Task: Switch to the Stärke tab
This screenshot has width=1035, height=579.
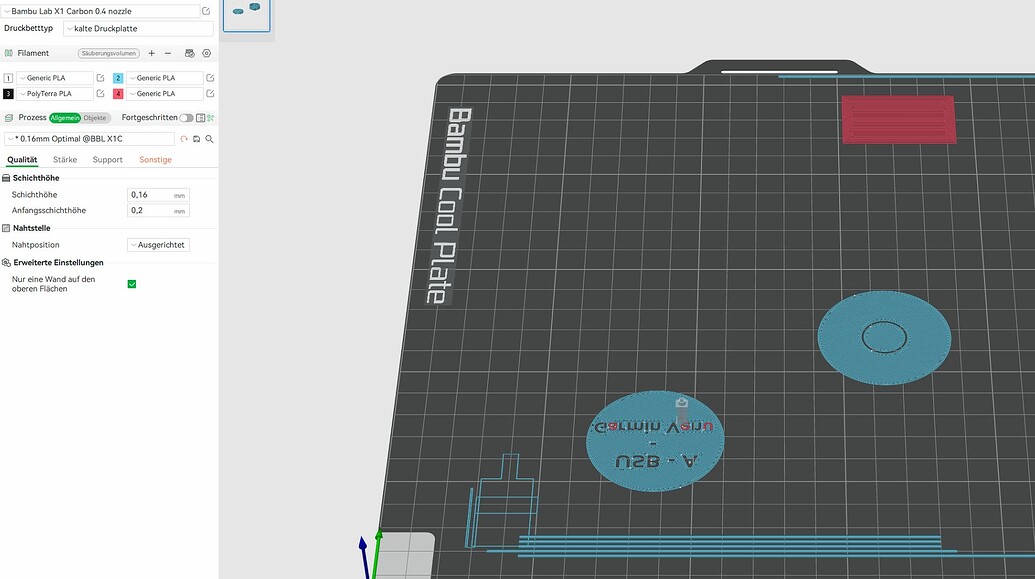Action: (65, 160)
